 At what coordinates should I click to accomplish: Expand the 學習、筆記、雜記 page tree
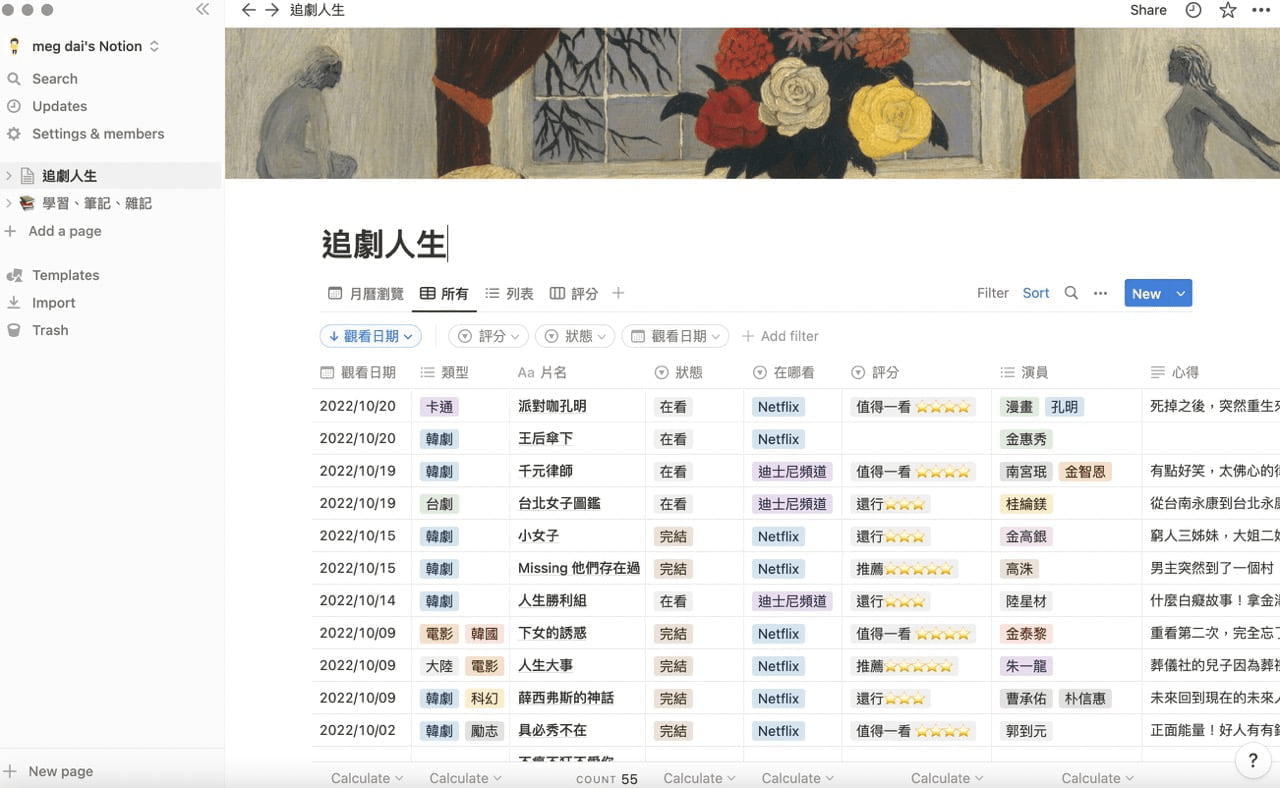pyautogui.click(x=9, y=203)
